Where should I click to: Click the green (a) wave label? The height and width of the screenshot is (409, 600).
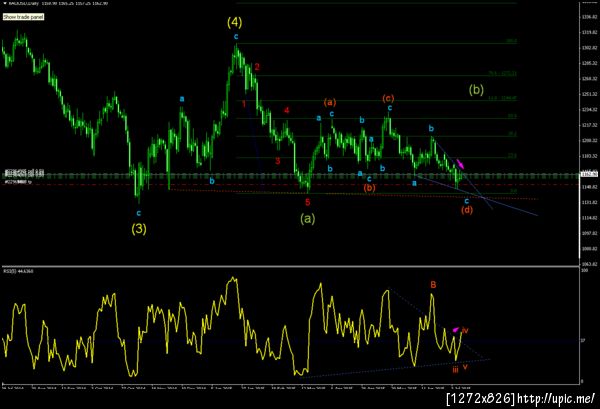point(308,218)
